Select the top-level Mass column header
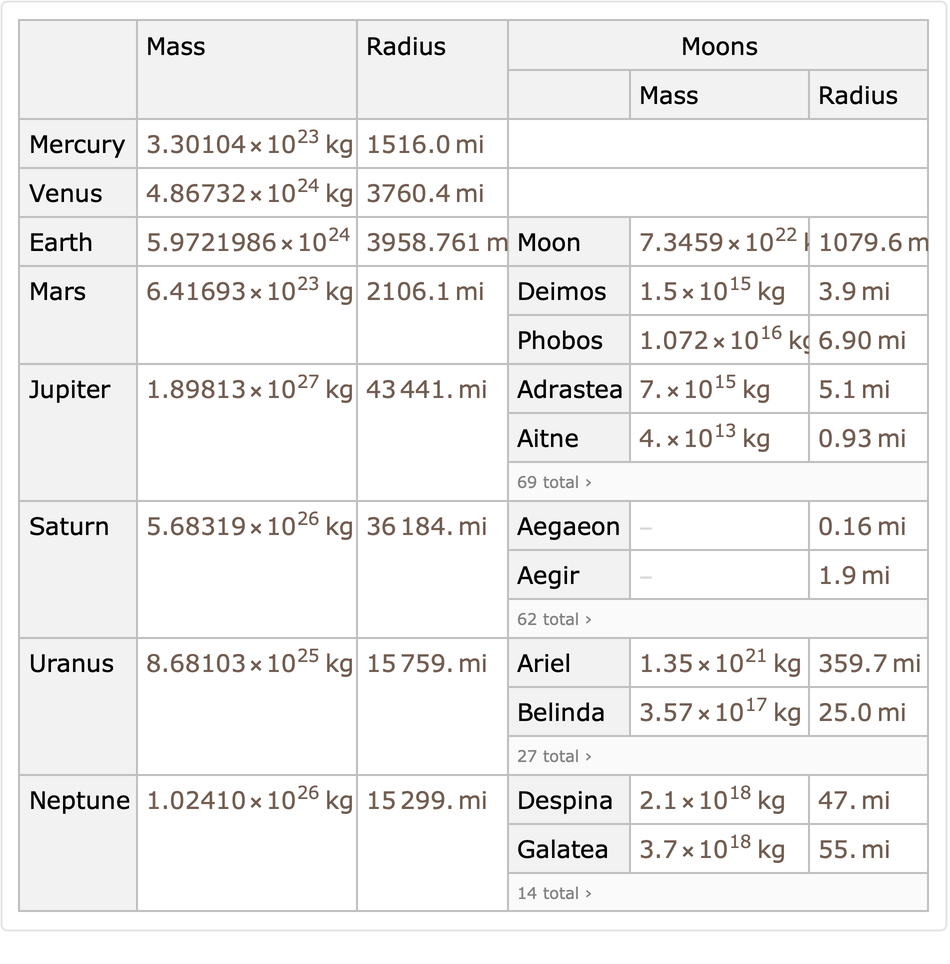Screen dimensions: 950x964 pyautogui.click(x=176, y=46)
